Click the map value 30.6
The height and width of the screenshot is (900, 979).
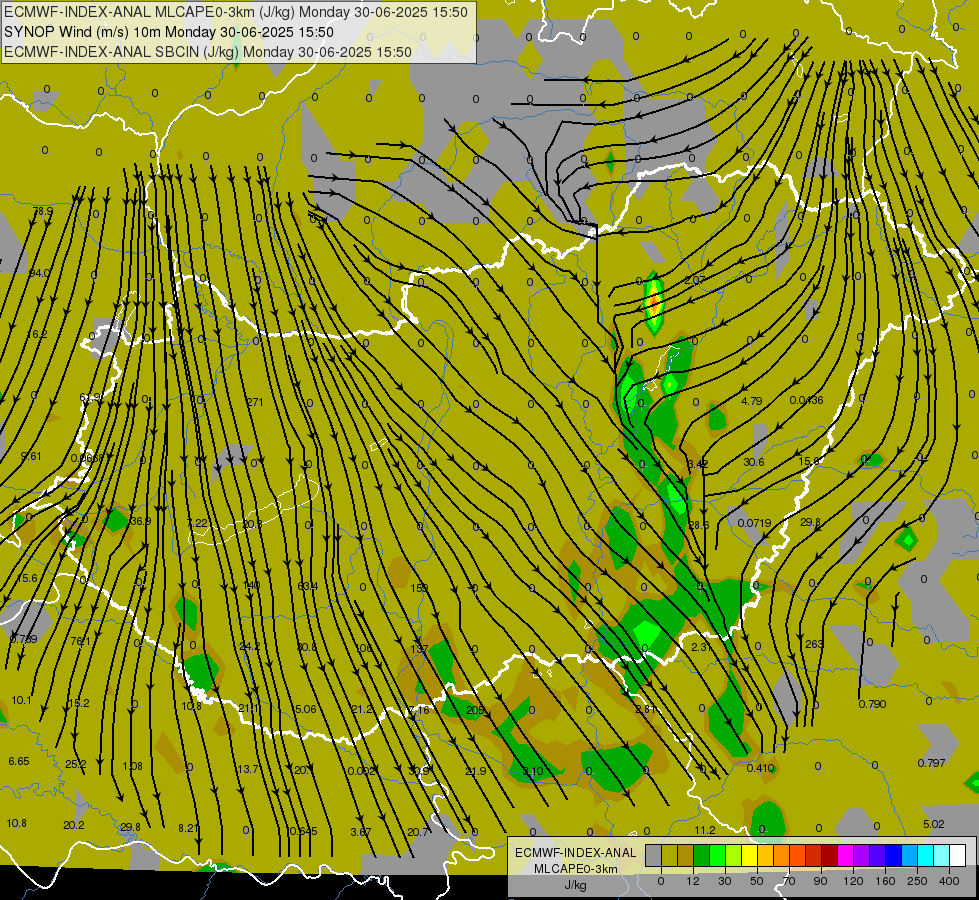(x=754, y=462)
